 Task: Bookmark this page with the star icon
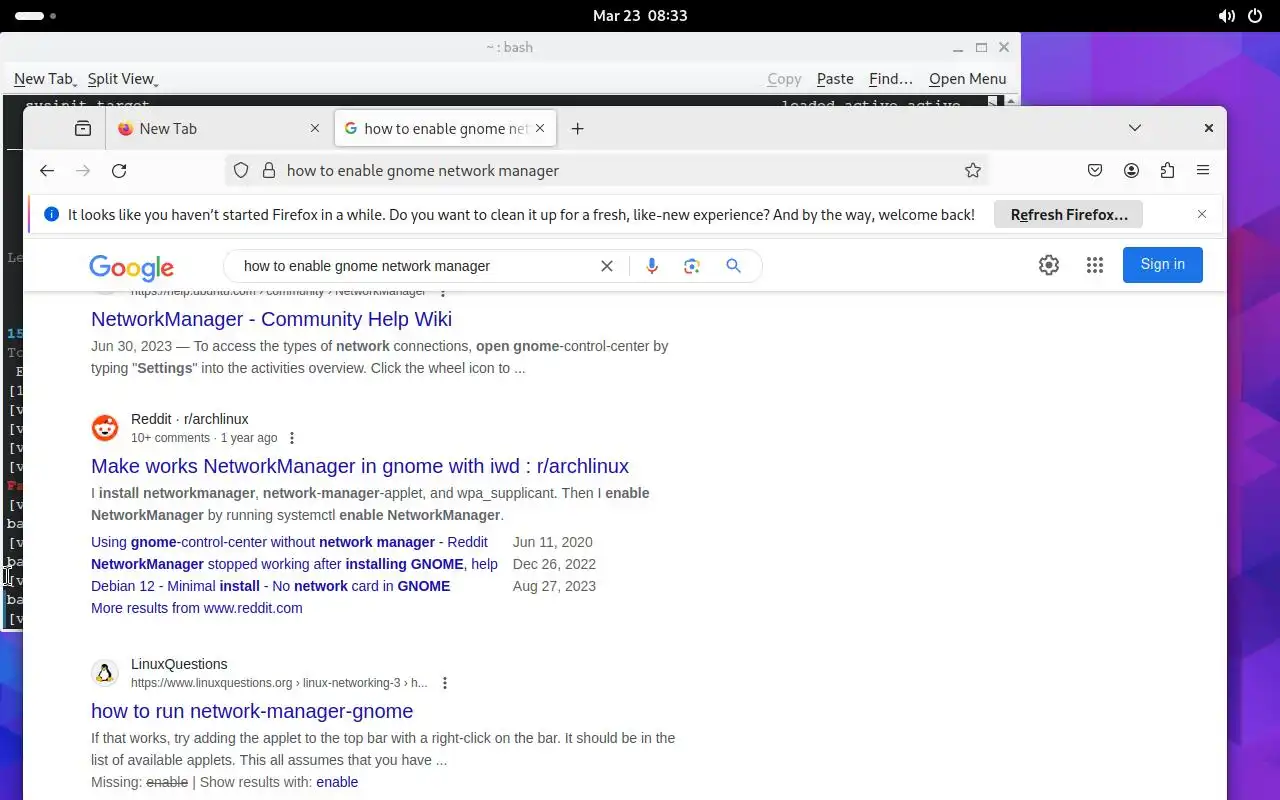click(972, 171)
